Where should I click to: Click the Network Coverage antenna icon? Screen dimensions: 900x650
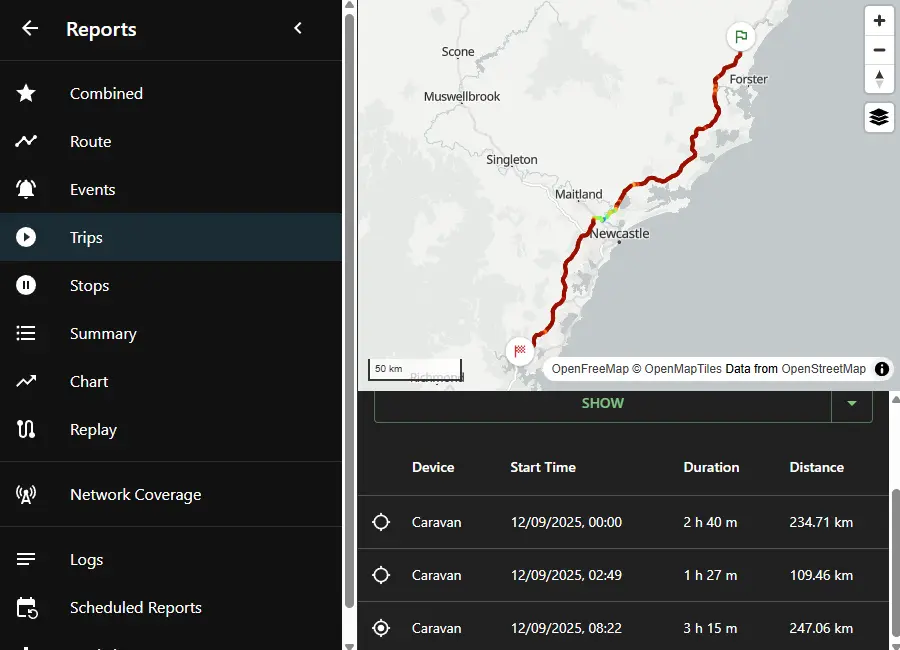point(26,495)
